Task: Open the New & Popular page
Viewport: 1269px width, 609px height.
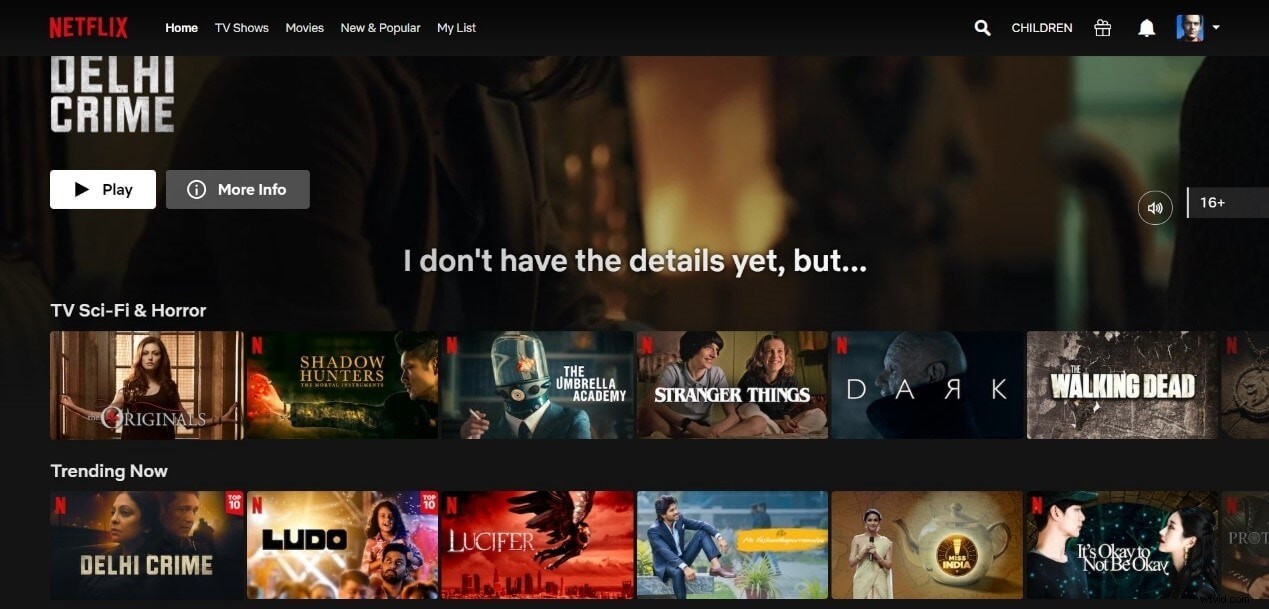Action: pos(380,27)
